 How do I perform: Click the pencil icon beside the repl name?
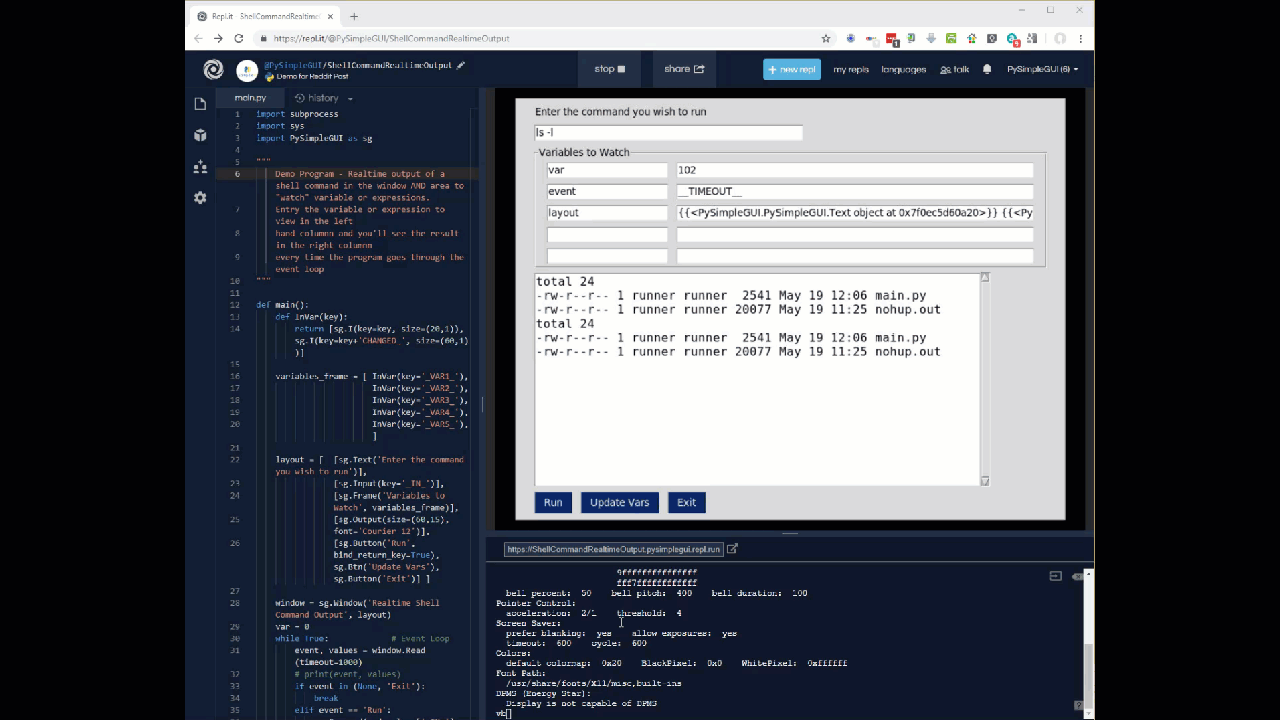click(x=461, y=65)
